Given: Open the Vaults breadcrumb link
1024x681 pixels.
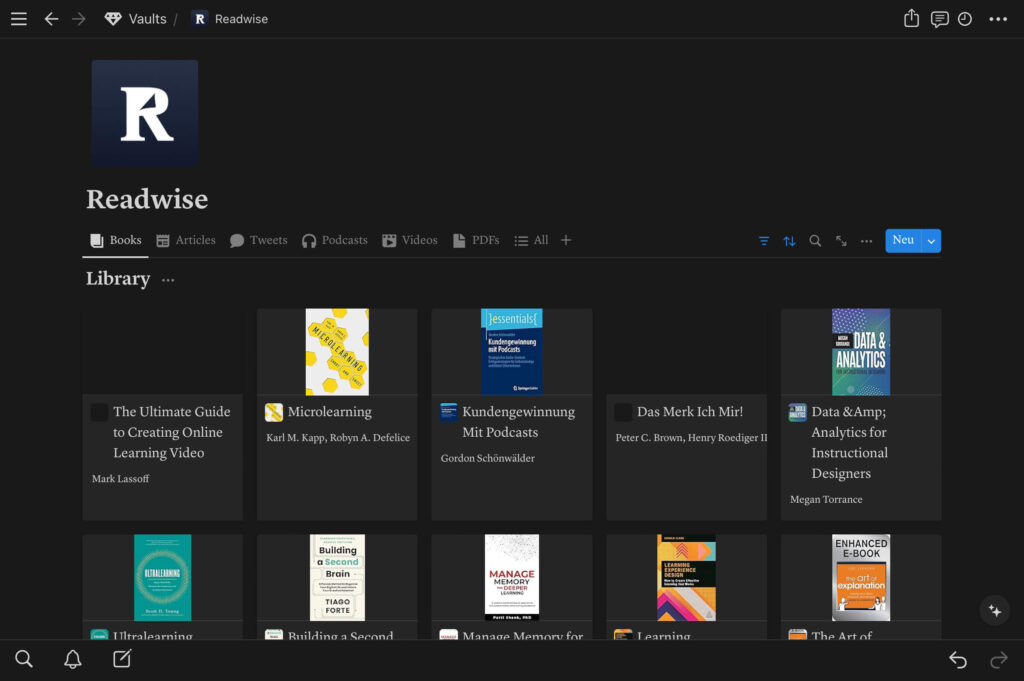Looking at the screenshot, I should click(x=135, y=17).
